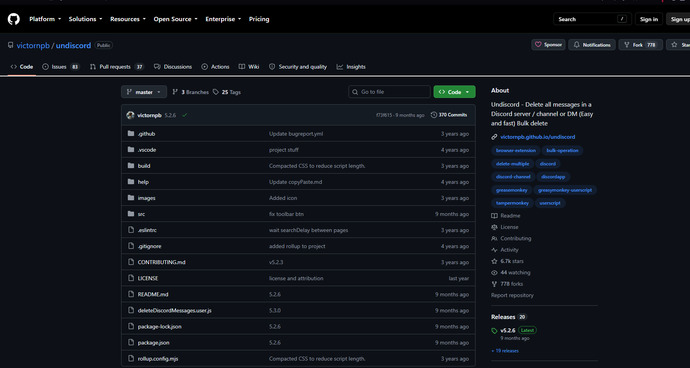The height and width of the screenshot is (368, 690).
Task: Open the undiscord repository link
Action: coord(73,45)
